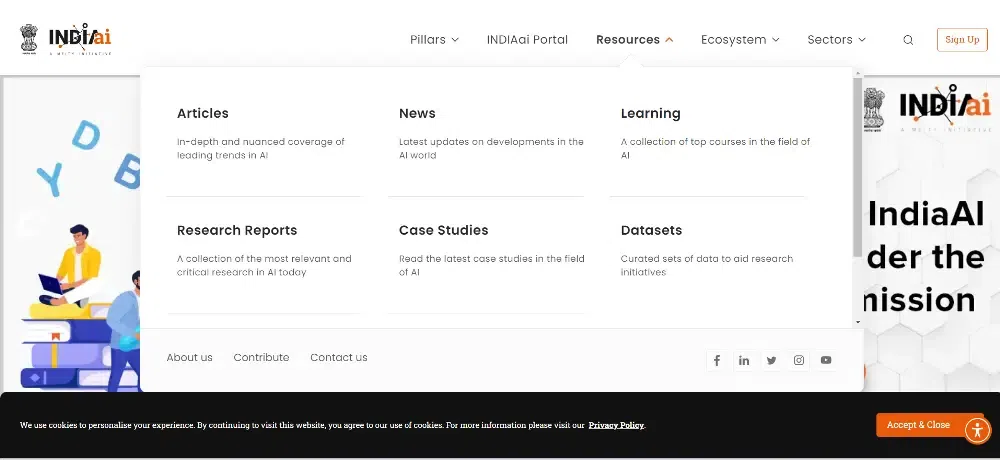Click 'Latest updates on developments' description
Viewport: 1000px width, 460px height.
tap(491, 149)
